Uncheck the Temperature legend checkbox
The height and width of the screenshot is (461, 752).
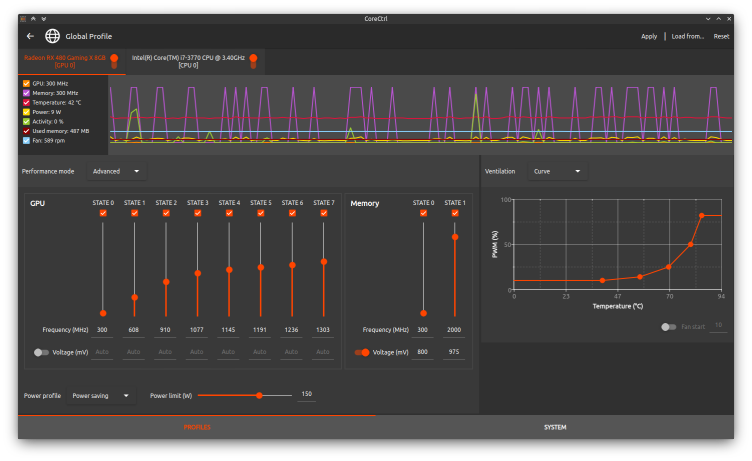pyautogui.click(x=26, y=102)
